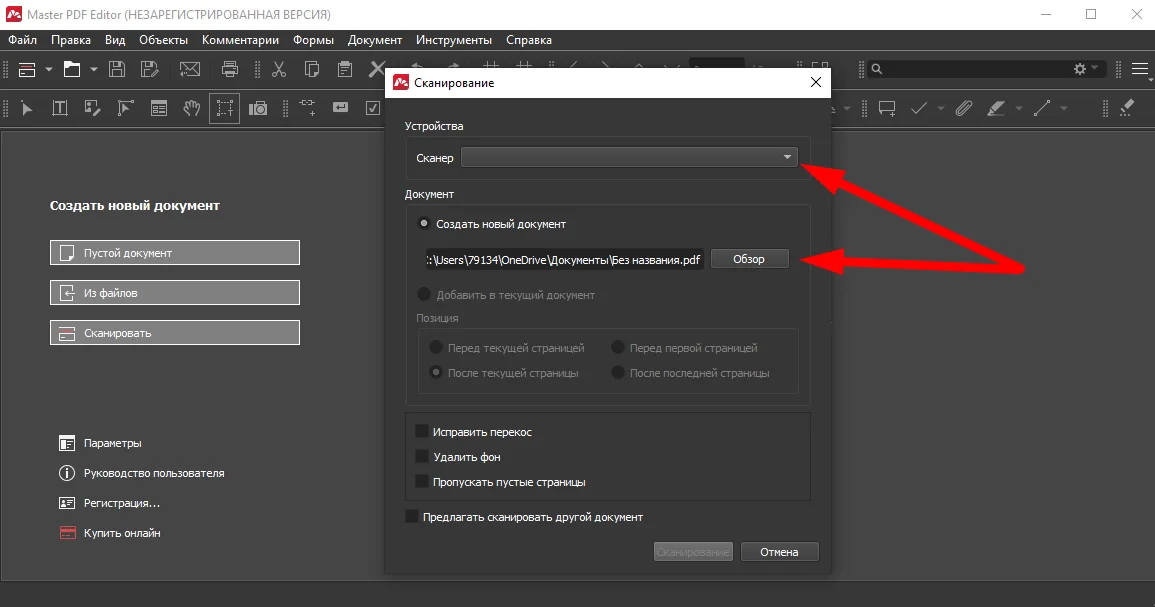Click the Print document icon

click(230, 69)
